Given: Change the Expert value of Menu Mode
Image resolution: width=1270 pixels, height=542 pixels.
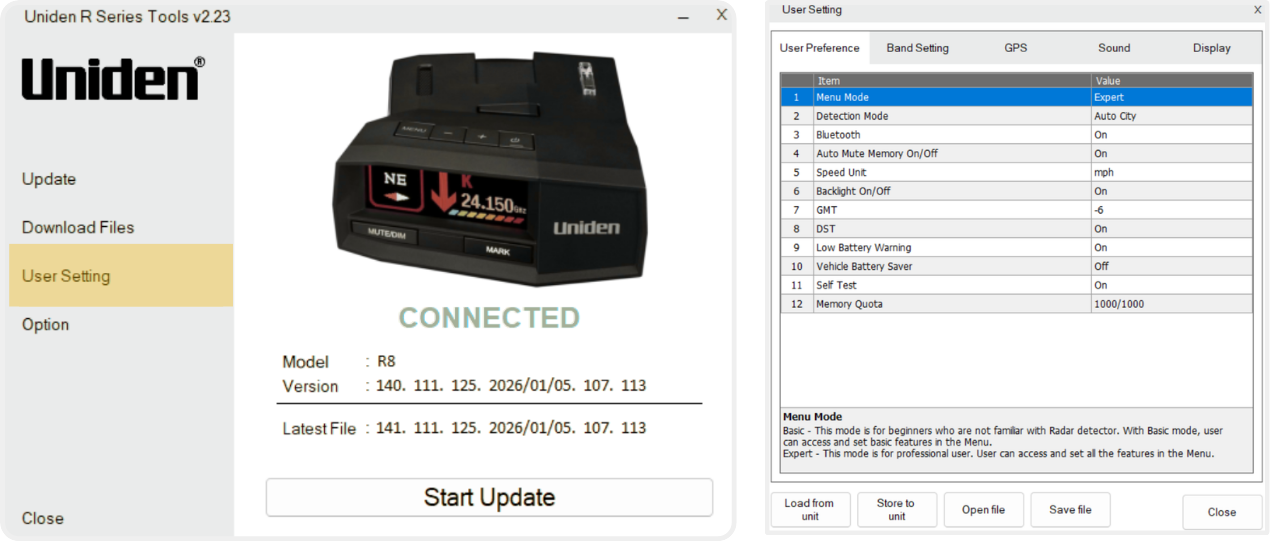Looking at the screenshot, I should click(x=1172, y=97).
